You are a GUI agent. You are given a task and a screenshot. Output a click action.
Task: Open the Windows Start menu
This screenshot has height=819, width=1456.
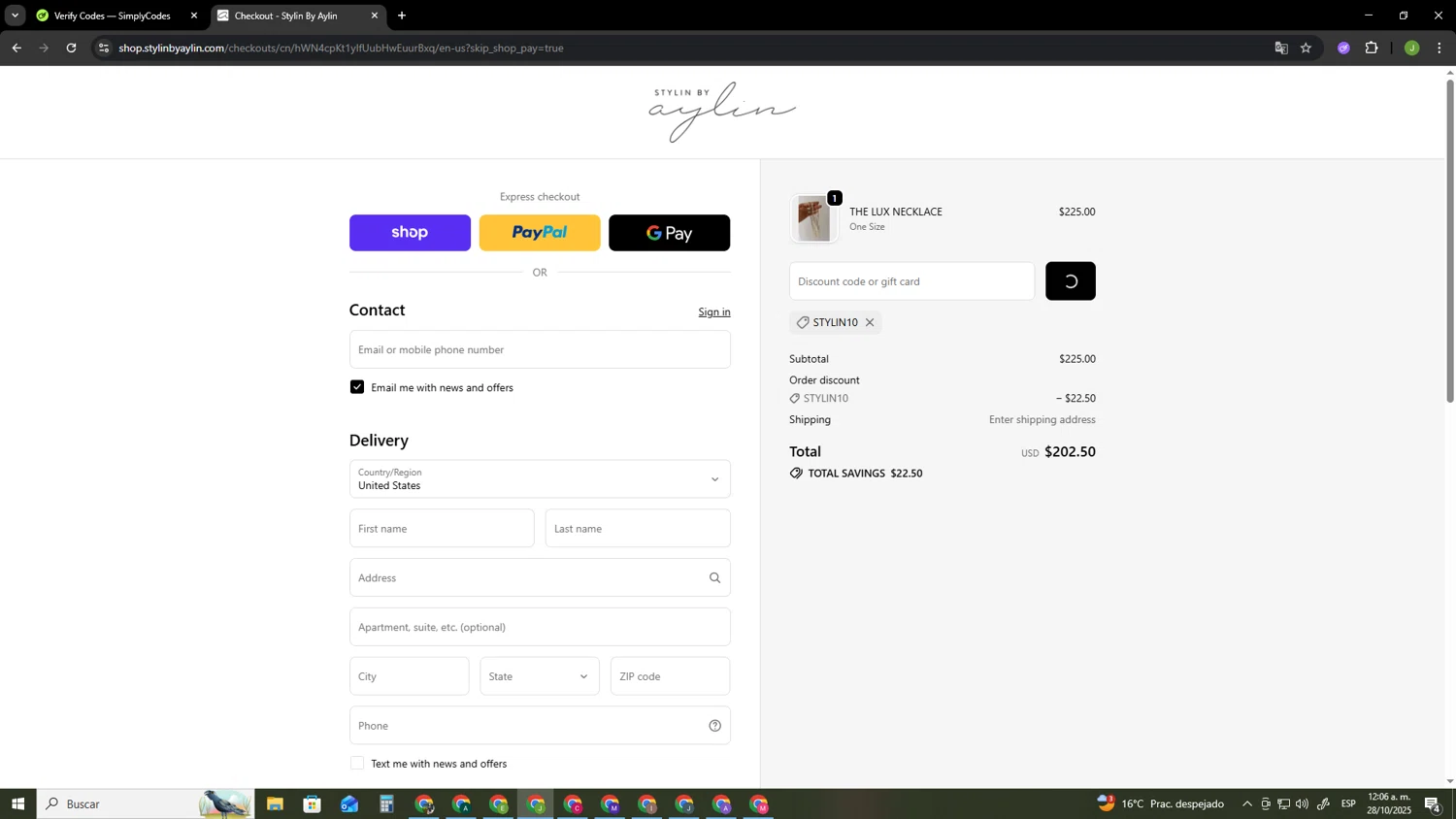(17, 803)
